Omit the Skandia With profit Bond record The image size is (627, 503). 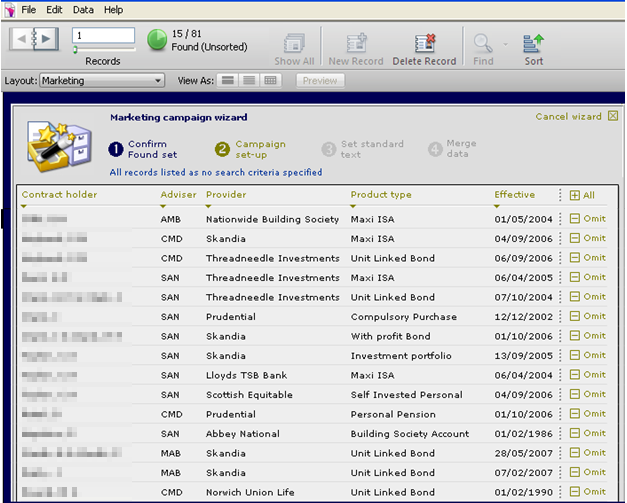coord(587,336)
